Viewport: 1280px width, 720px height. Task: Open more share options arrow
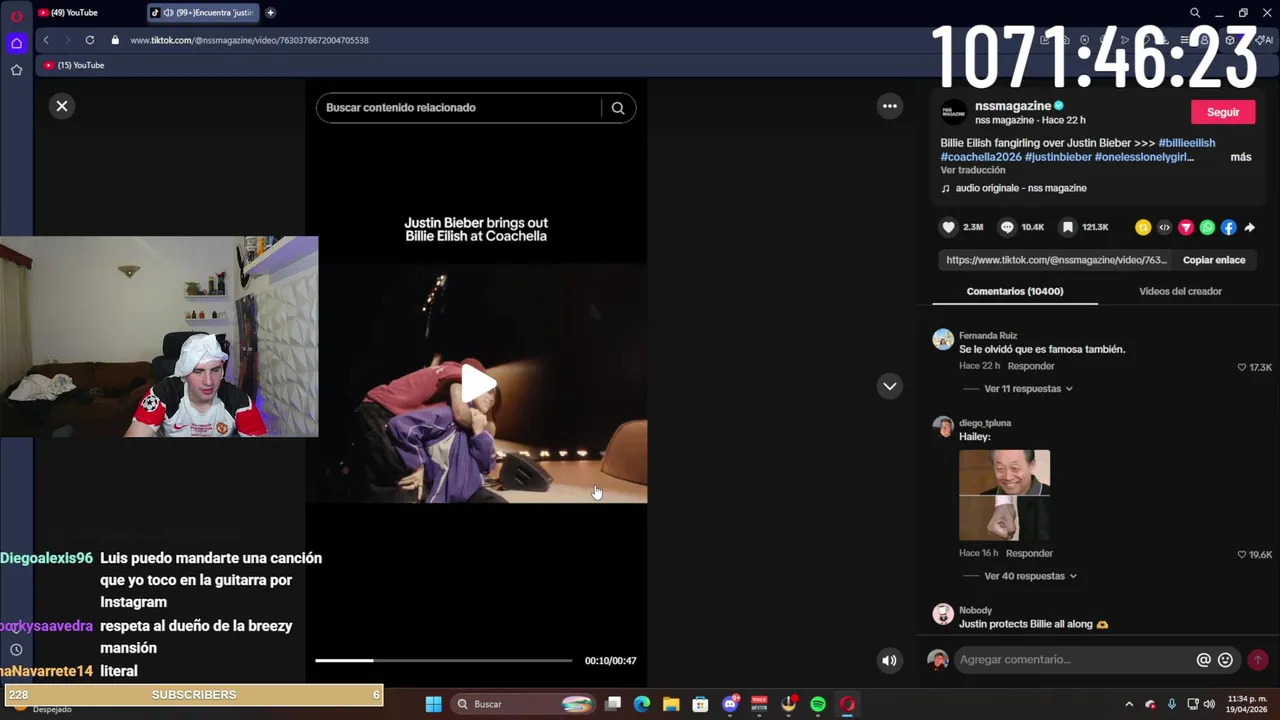coord(1250,227)
